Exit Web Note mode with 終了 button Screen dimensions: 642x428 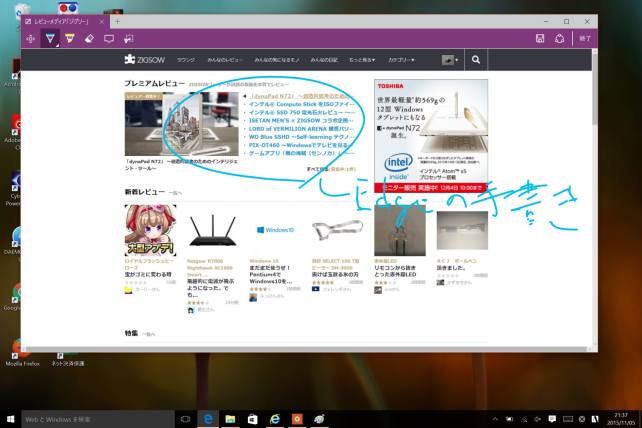click(585, 38)
